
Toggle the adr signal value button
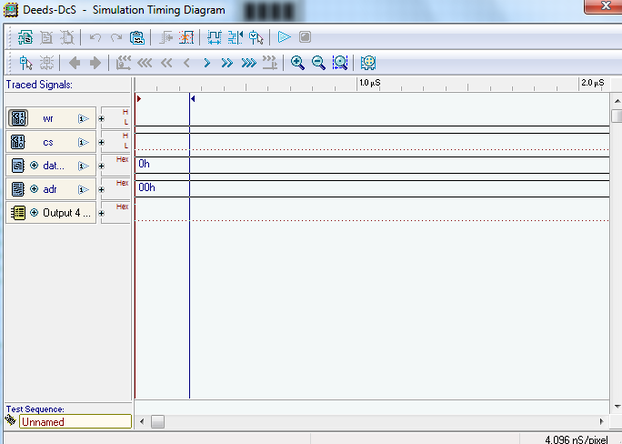point(84,189)
